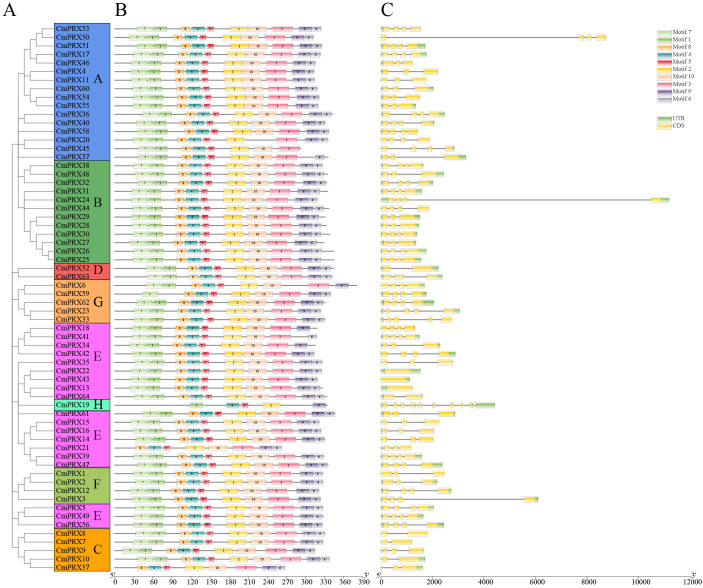Viewport: 703px width, 588px height.
Task: Click the 6000 tick on gene axis
Action: [x=536, y=582]
